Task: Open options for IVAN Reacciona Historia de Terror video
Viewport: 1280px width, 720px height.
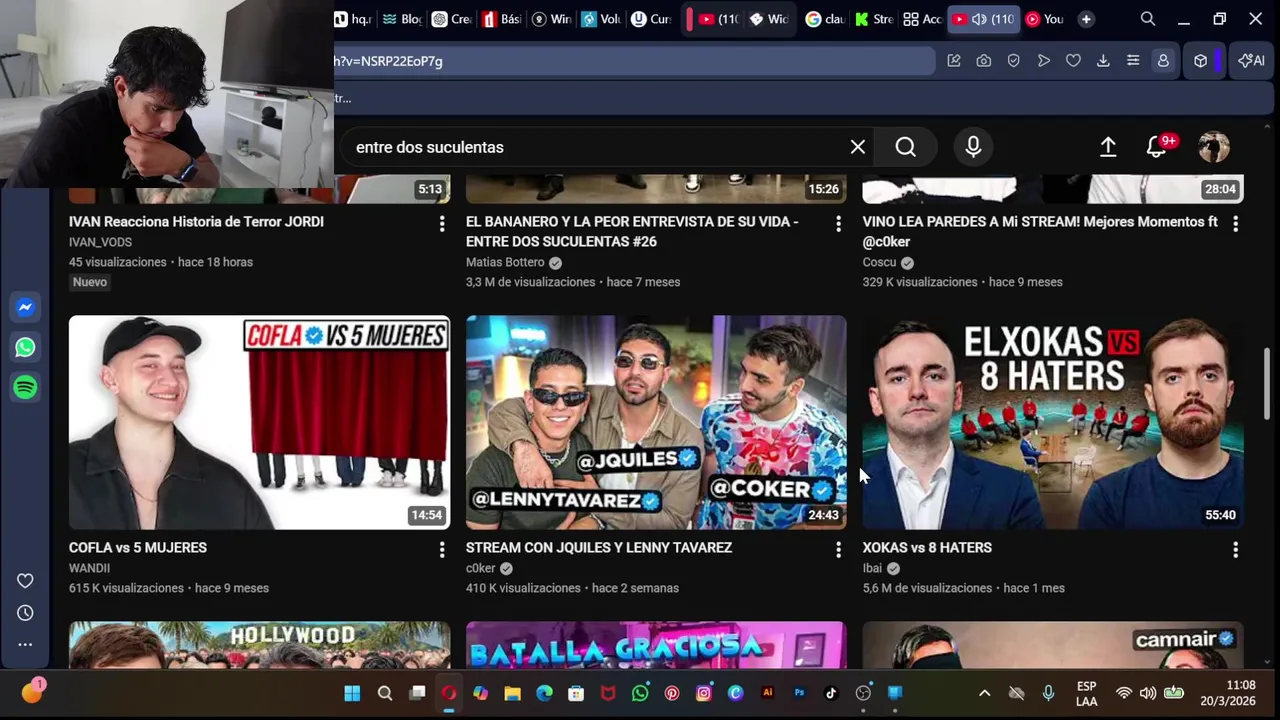Action: point(442,224)
